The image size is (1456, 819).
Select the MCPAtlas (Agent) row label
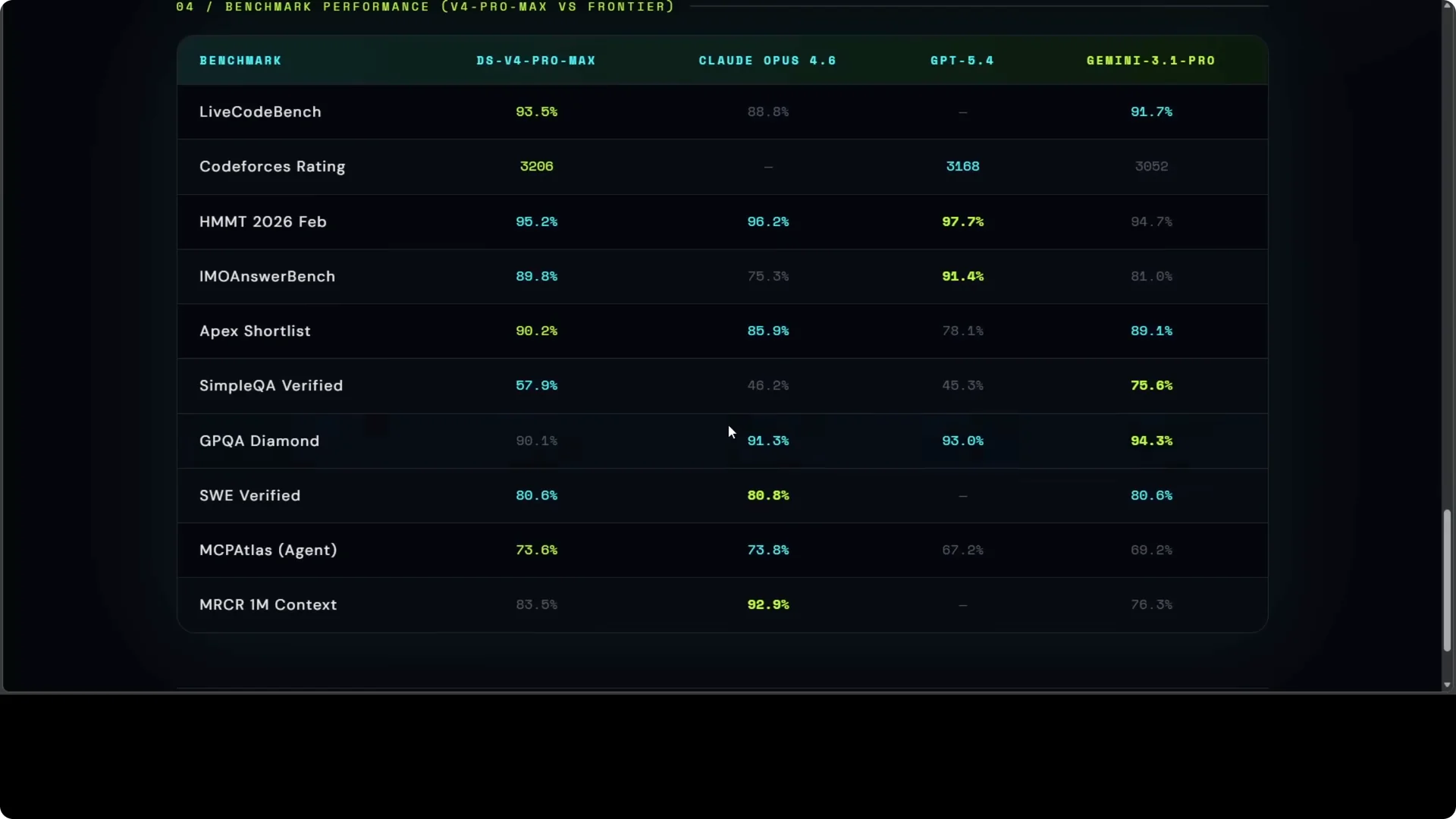pos(268,550)
